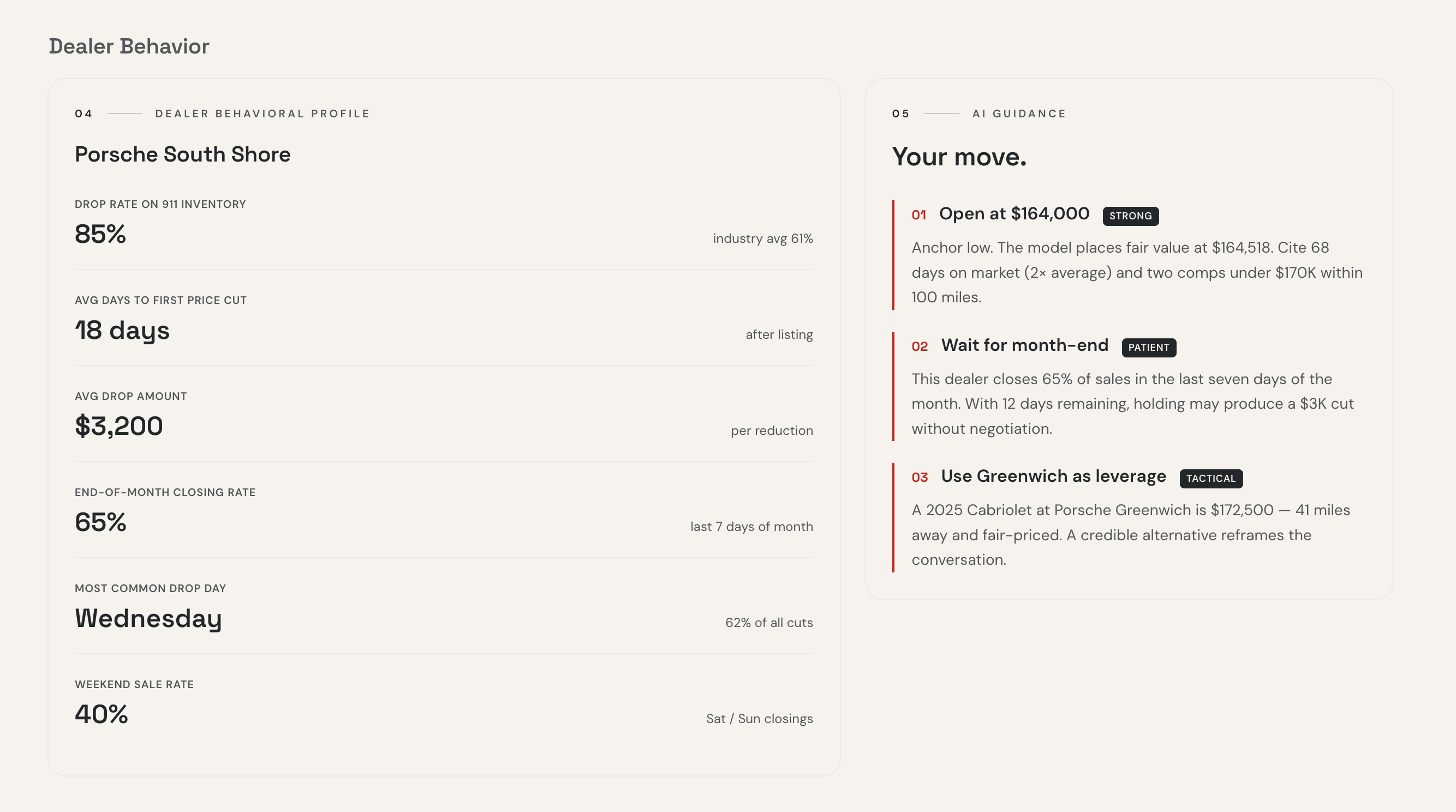This screenshot has width=1456, height=812.
Task: Select Use Greenwich as leverage heading
Action: tap(1053, 476)
